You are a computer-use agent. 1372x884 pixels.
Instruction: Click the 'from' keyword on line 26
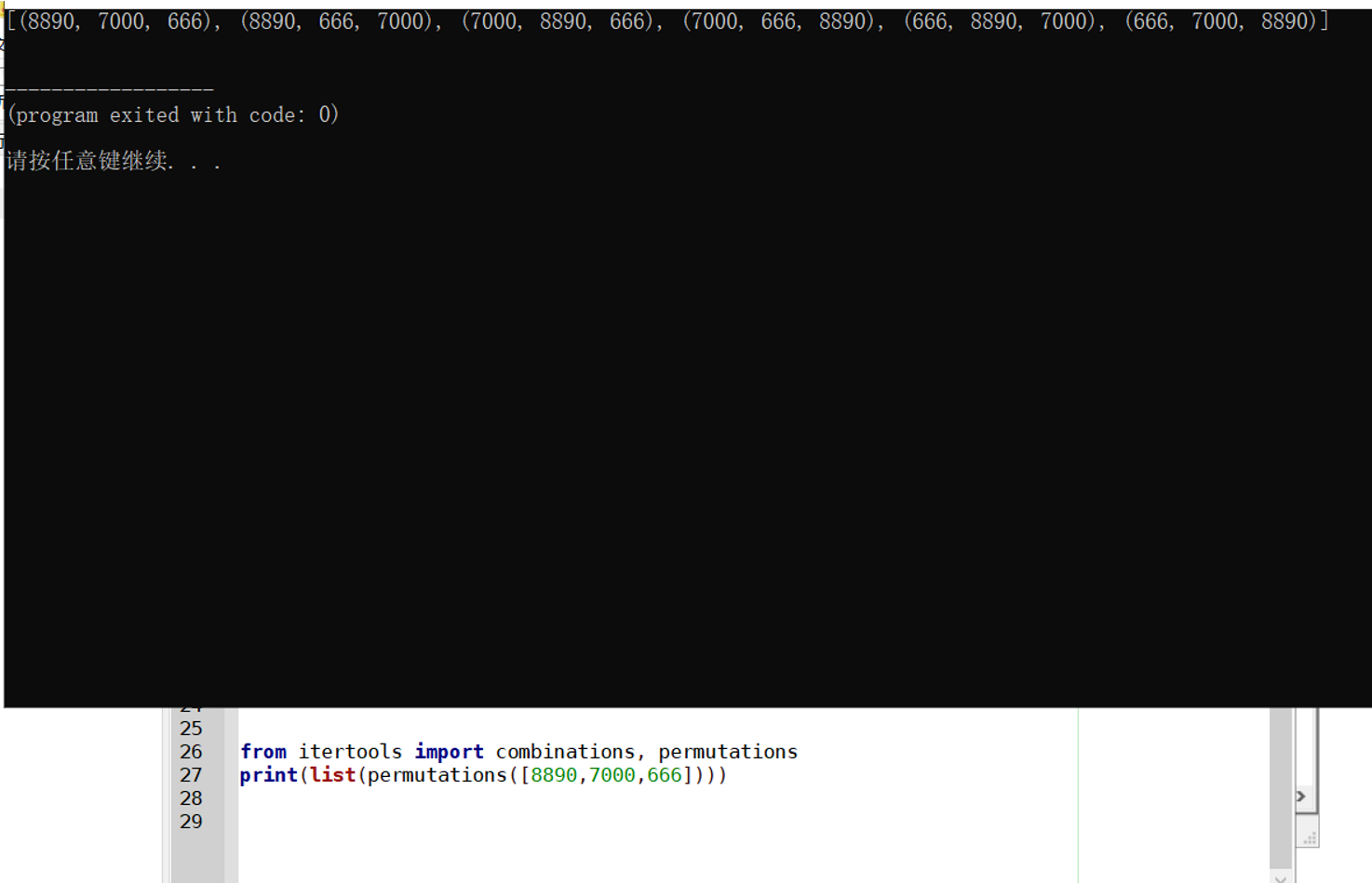(x=263, y=752)
